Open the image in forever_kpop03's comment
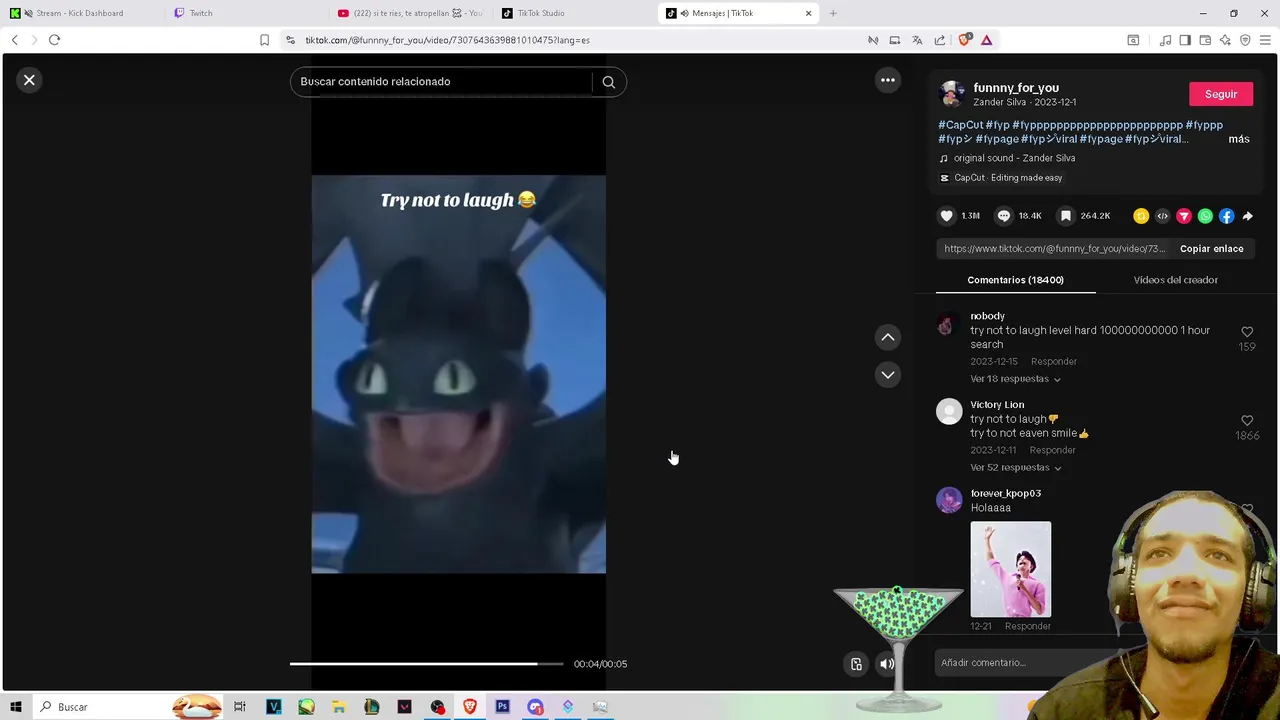Screen dimensions: 1280x720 tap(1010, 569)
